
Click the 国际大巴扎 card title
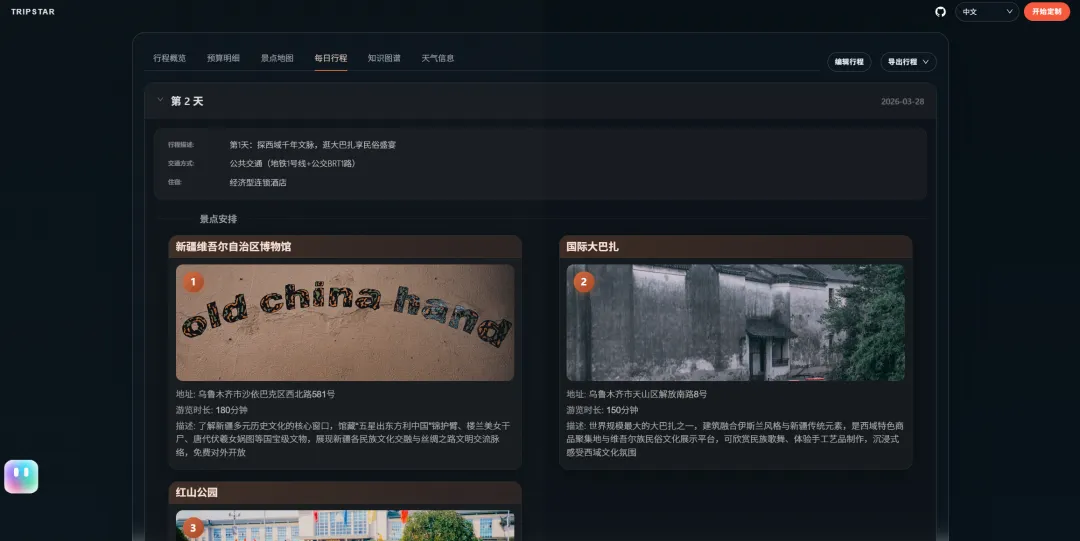(592, 247)
